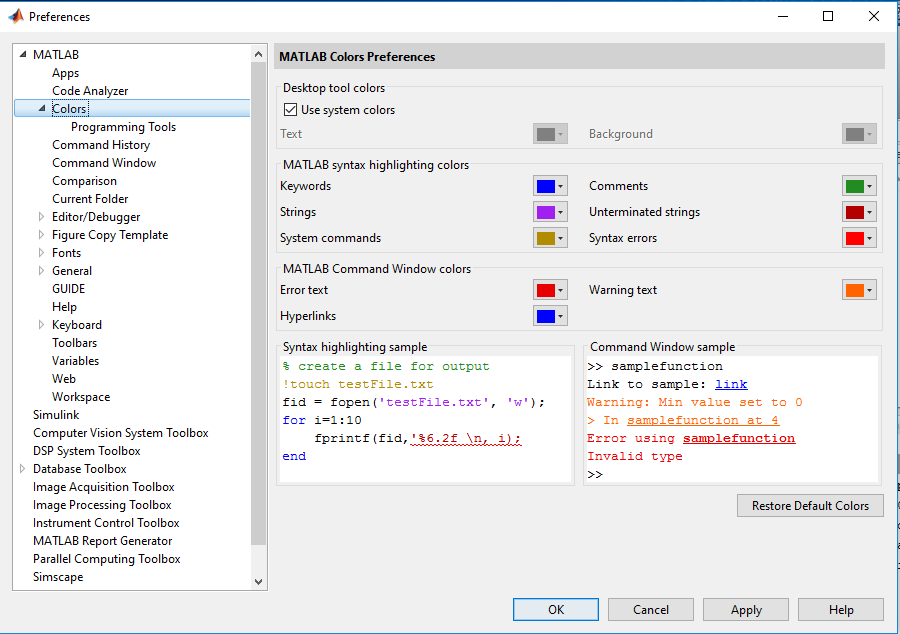Select the Fonts tree item
The width and height of the screenshot is (900, 634).
[x=67, y=253]
